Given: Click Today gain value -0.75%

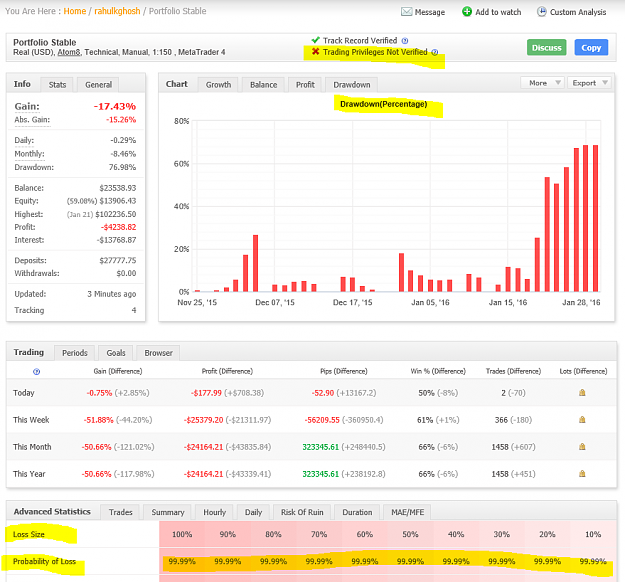Looking at the screenshot, I should [99, 393].
